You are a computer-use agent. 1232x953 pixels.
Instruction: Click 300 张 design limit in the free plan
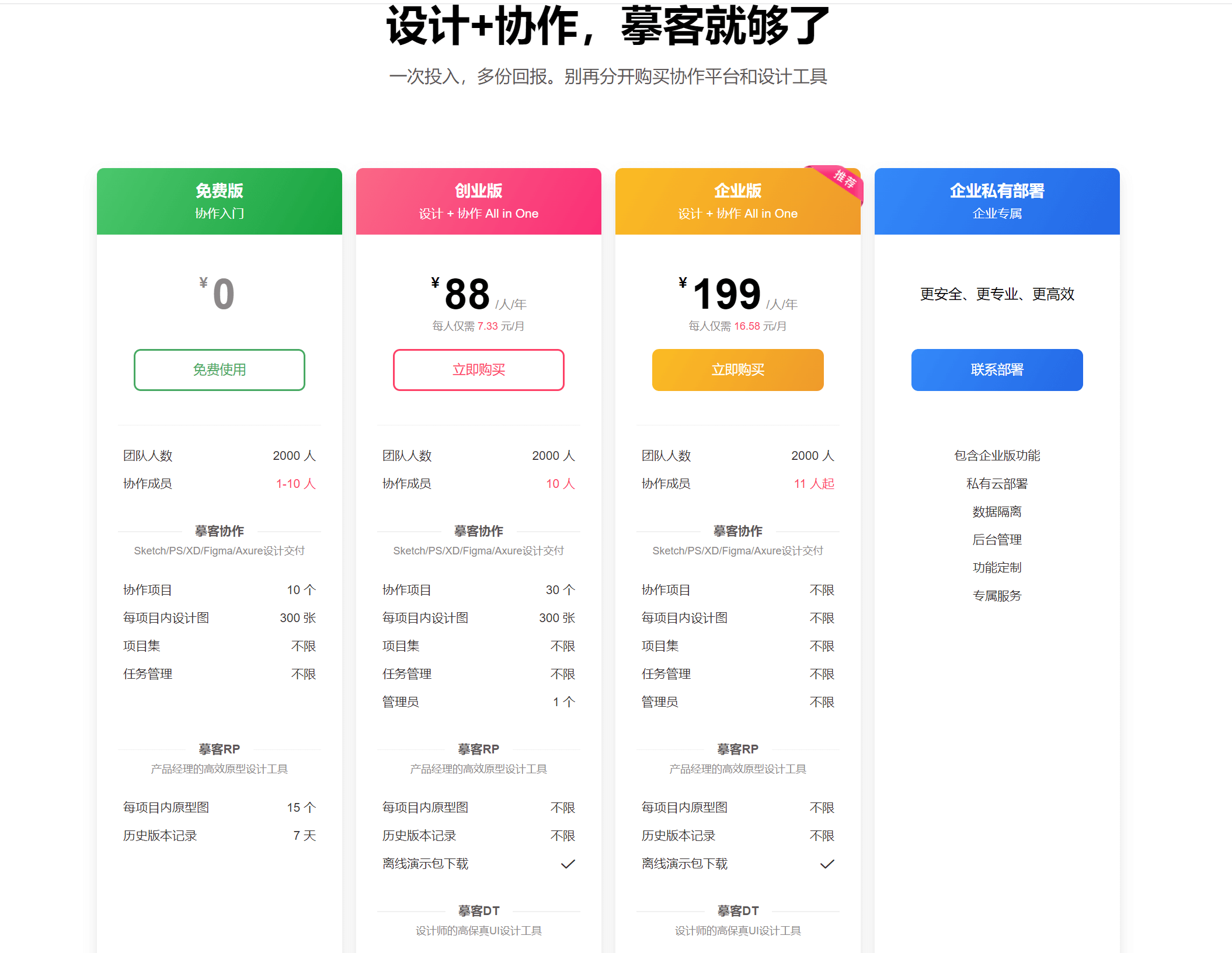pyautogui.click(x=298, y=618)
